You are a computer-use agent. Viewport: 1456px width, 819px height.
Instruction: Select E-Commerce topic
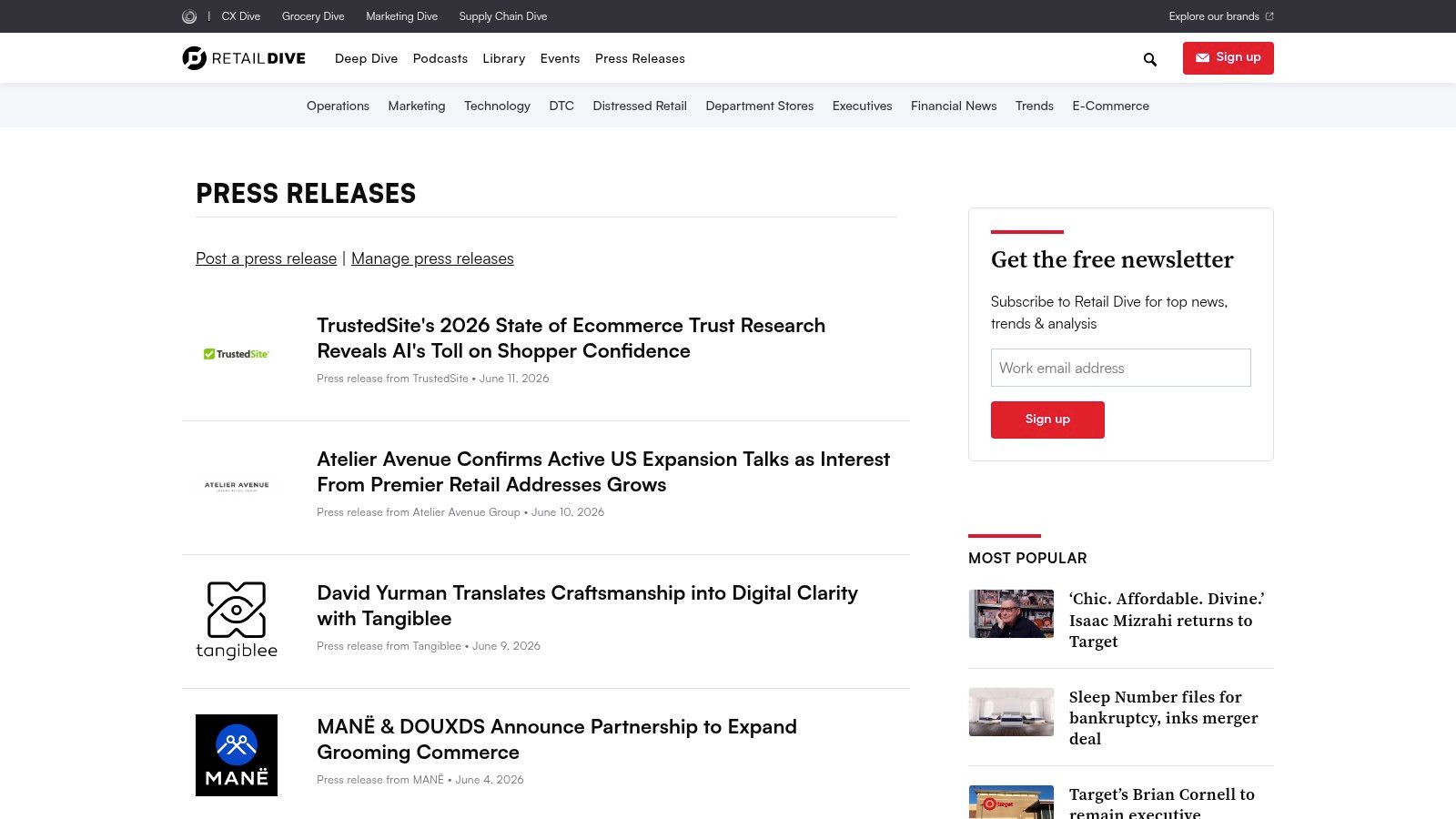1110,106
